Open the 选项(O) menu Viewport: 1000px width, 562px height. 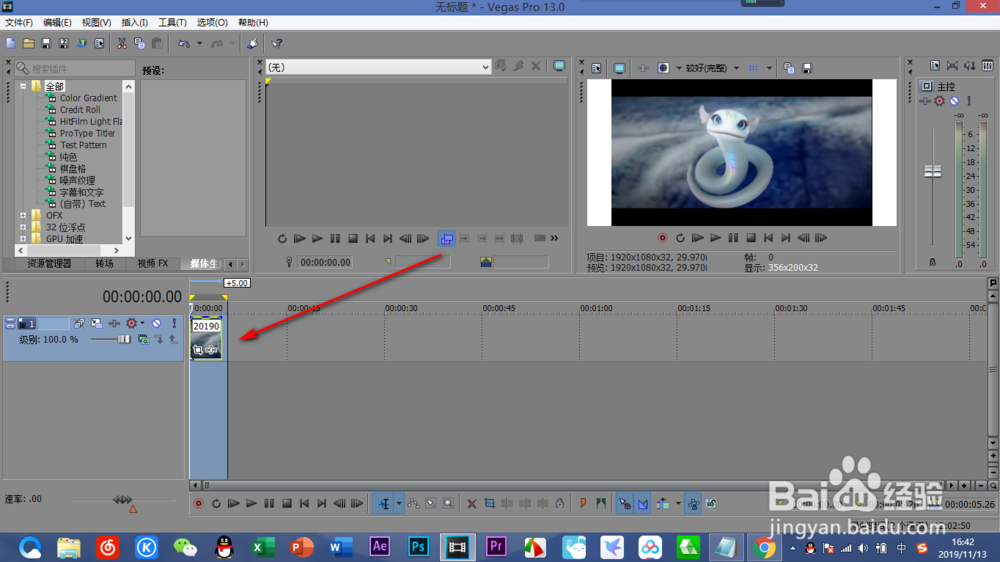(212, 22)
